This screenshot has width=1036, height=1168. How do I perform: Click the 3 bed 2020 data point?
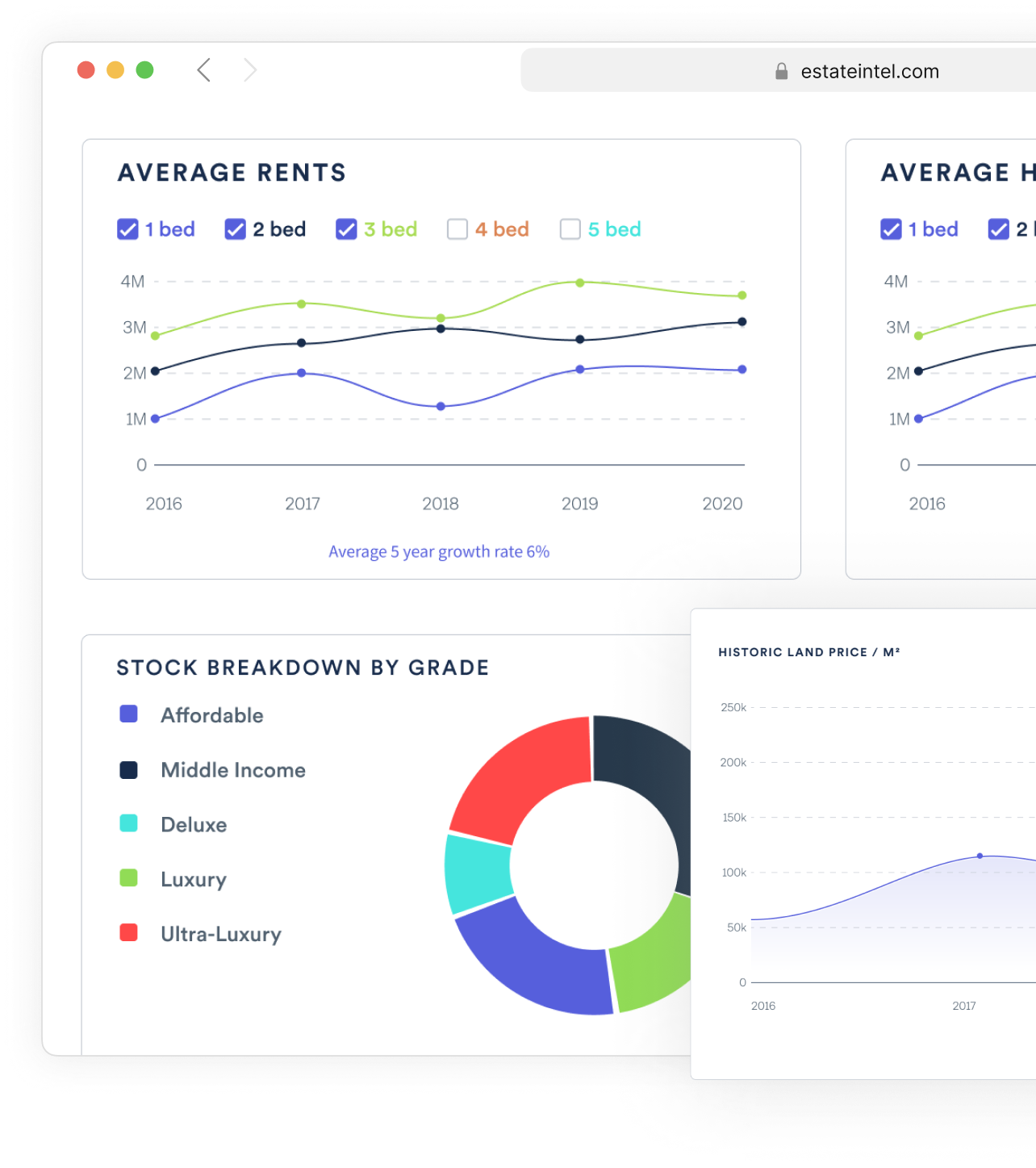coord(742,295)
